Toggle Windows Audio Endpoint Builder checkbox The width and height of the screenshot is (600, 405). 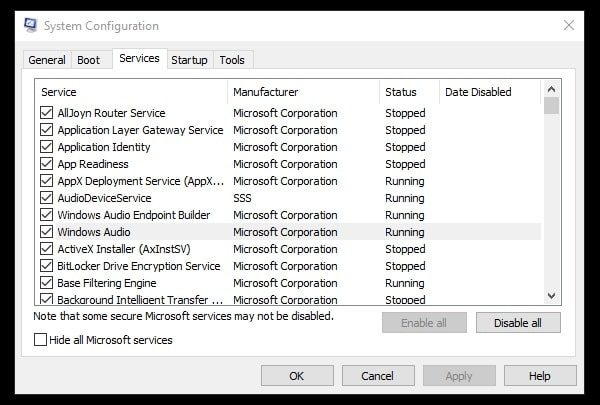coord(46,215)
